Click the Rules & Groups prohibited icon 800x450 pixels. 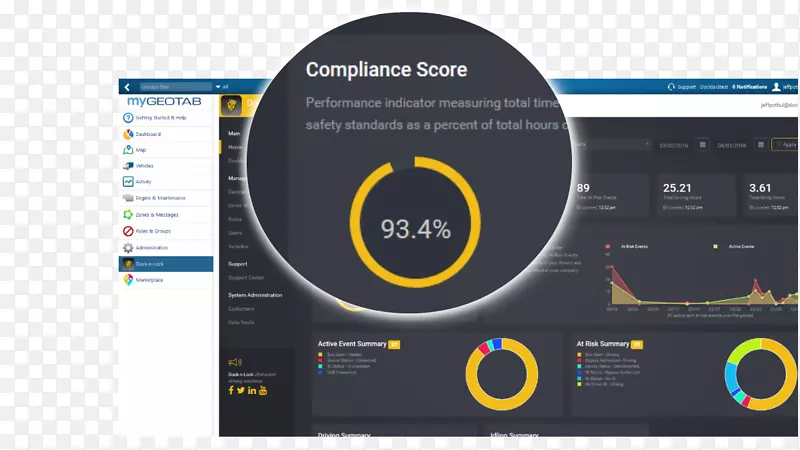click(x=128, y=231)
